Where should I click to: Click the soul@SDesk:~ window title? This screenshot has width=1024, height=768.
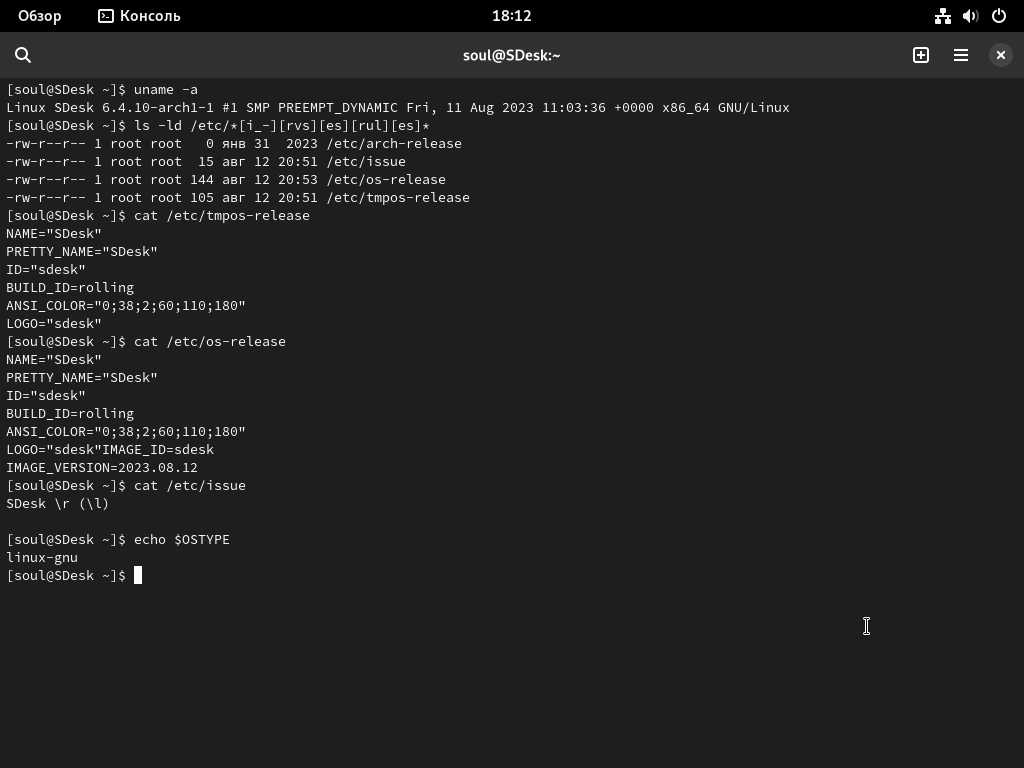click(511, 56)
